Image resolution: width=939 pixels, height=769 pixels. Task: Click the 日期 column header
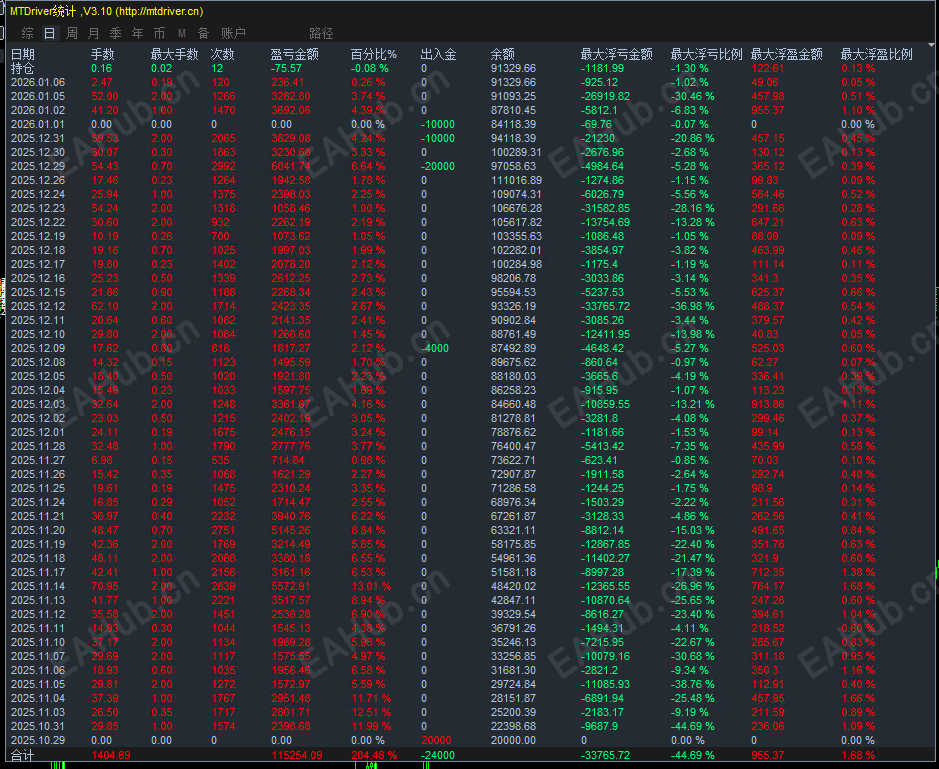[23, 55]
